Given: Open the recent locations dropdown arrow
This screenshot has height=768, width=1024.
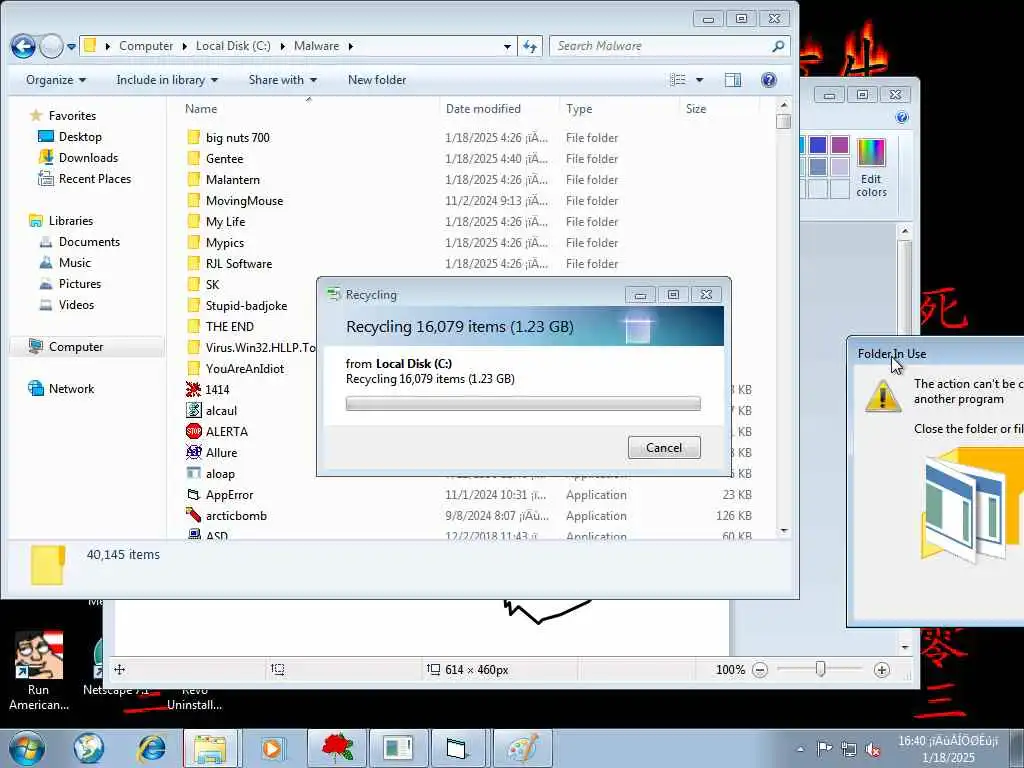Looking at the screenshot, I should pyautogui.click(x=71, y=46).
